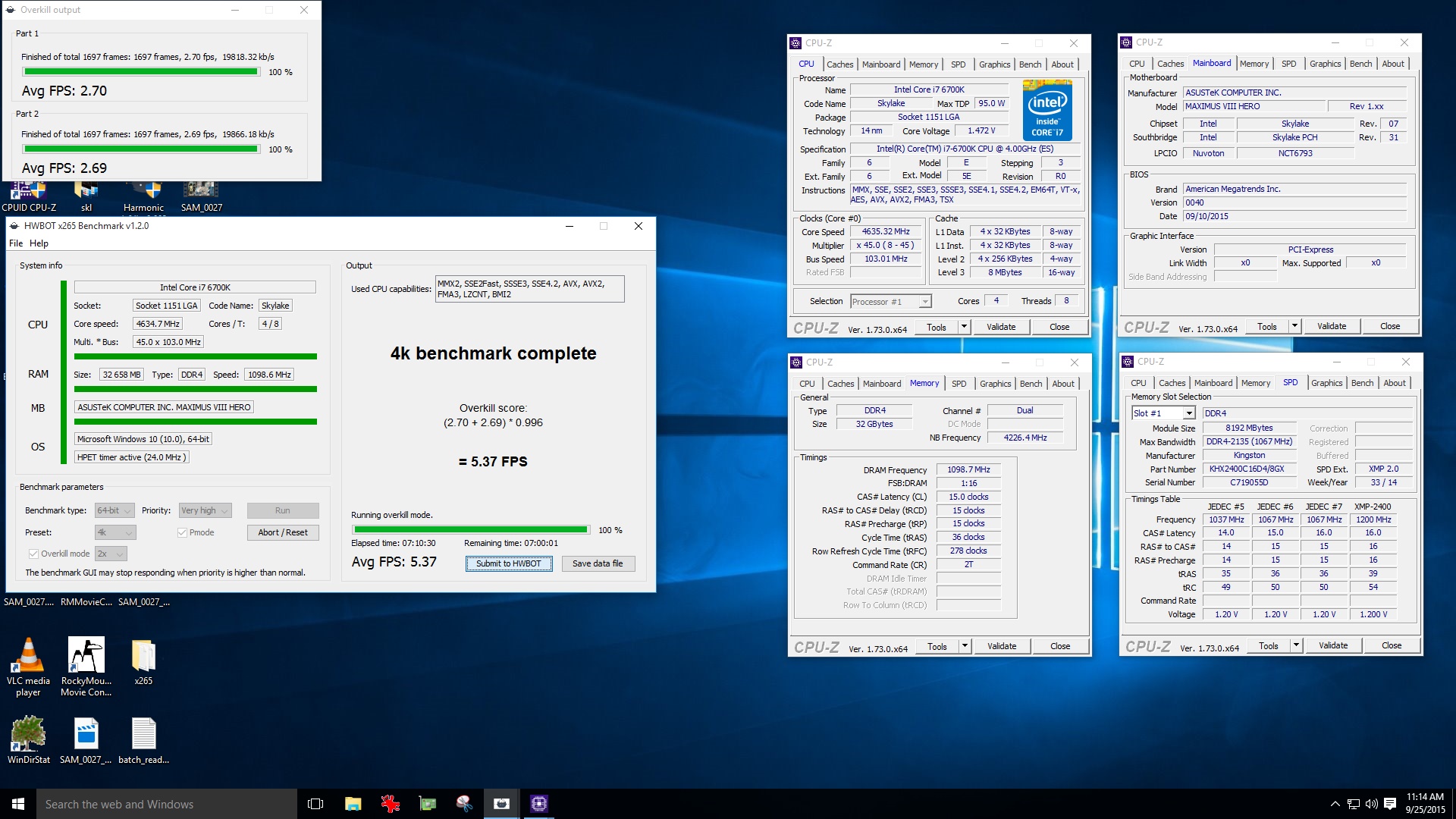Image resolution: width=1456 pixels, height=819 pixels.
Task: Click the taskbar search box
Action: point(167,804)
